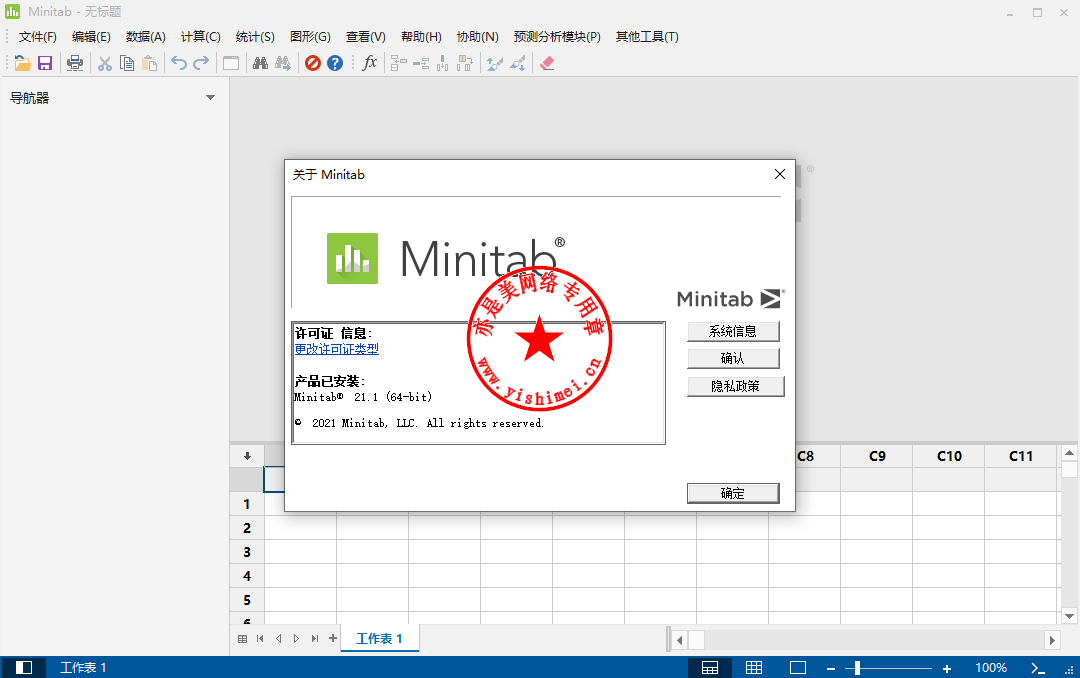Zoom in with the plus button
Screen dimensions: 1080x678
pos(947,668)
